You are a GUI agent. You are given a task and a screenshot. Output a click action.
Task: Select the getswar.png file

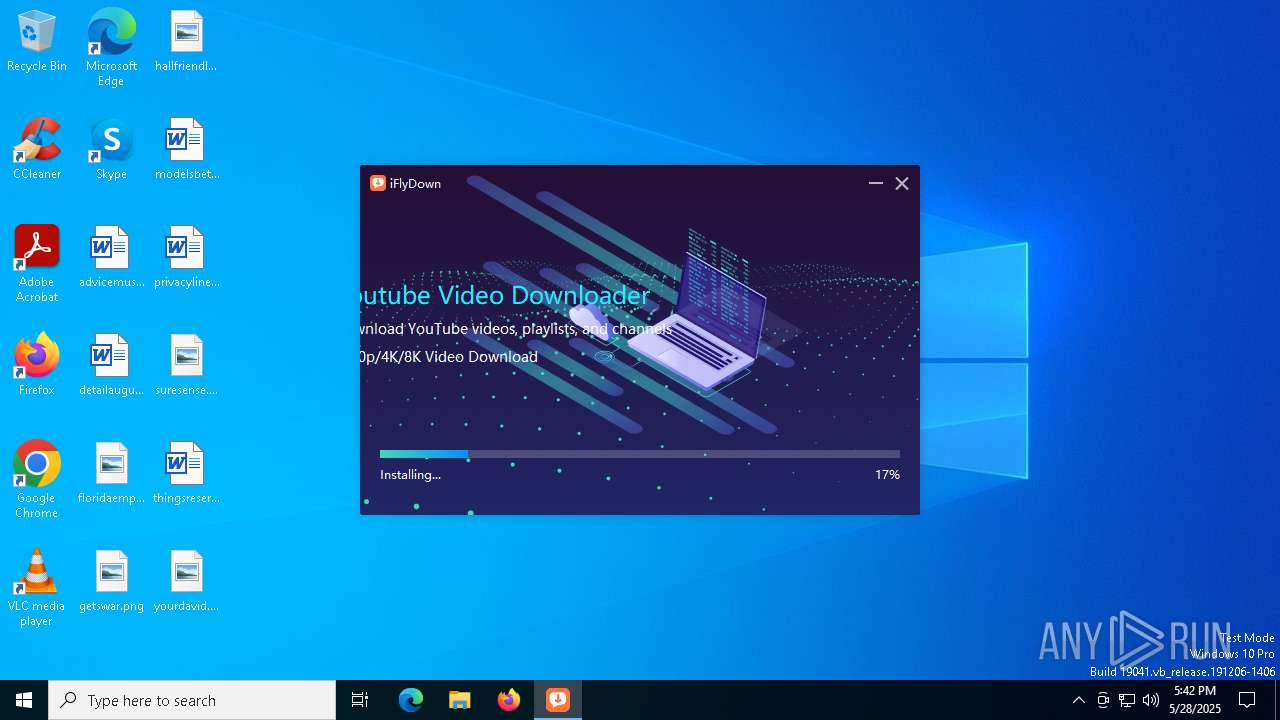point(111,582)
